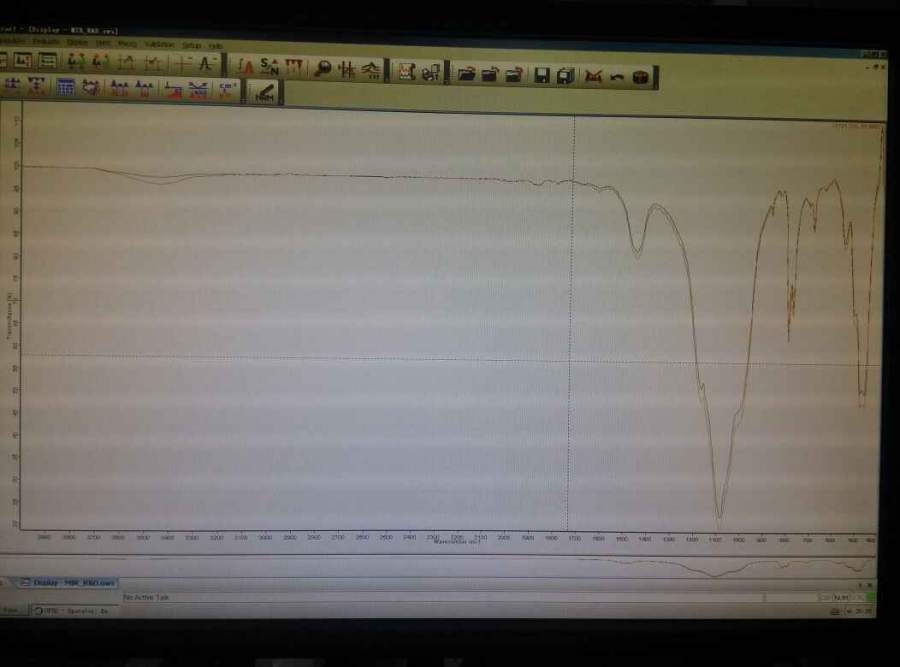
Task: Click the second purple icon in second row
Action: [x=37, y=86]
